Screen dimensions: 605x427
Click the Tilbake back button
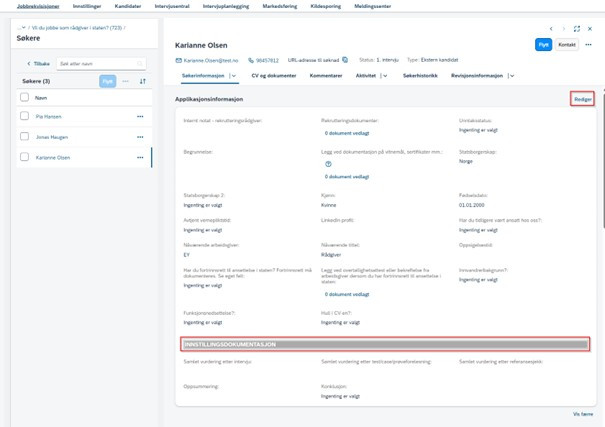[x=38, y=64]
